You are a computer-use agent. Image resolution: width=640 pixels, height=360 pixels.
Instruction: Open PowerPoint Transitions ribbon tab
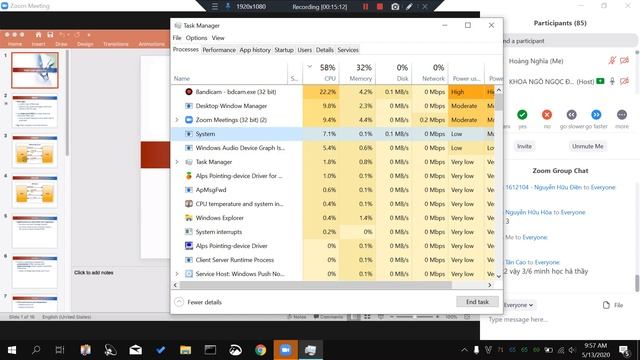(x=116, y=44)
